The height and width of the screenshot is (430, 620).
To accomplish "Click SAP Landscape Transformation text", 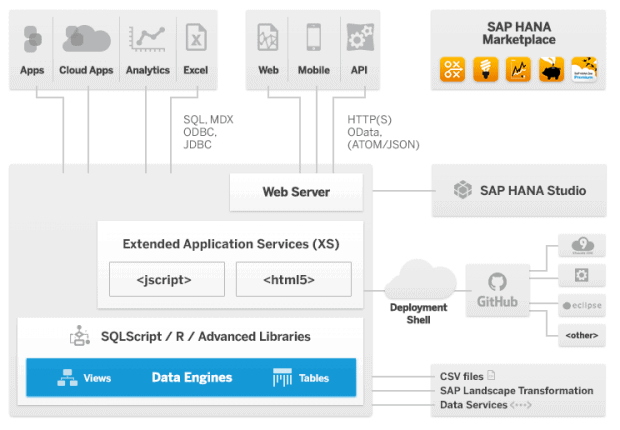I will 516,391.
